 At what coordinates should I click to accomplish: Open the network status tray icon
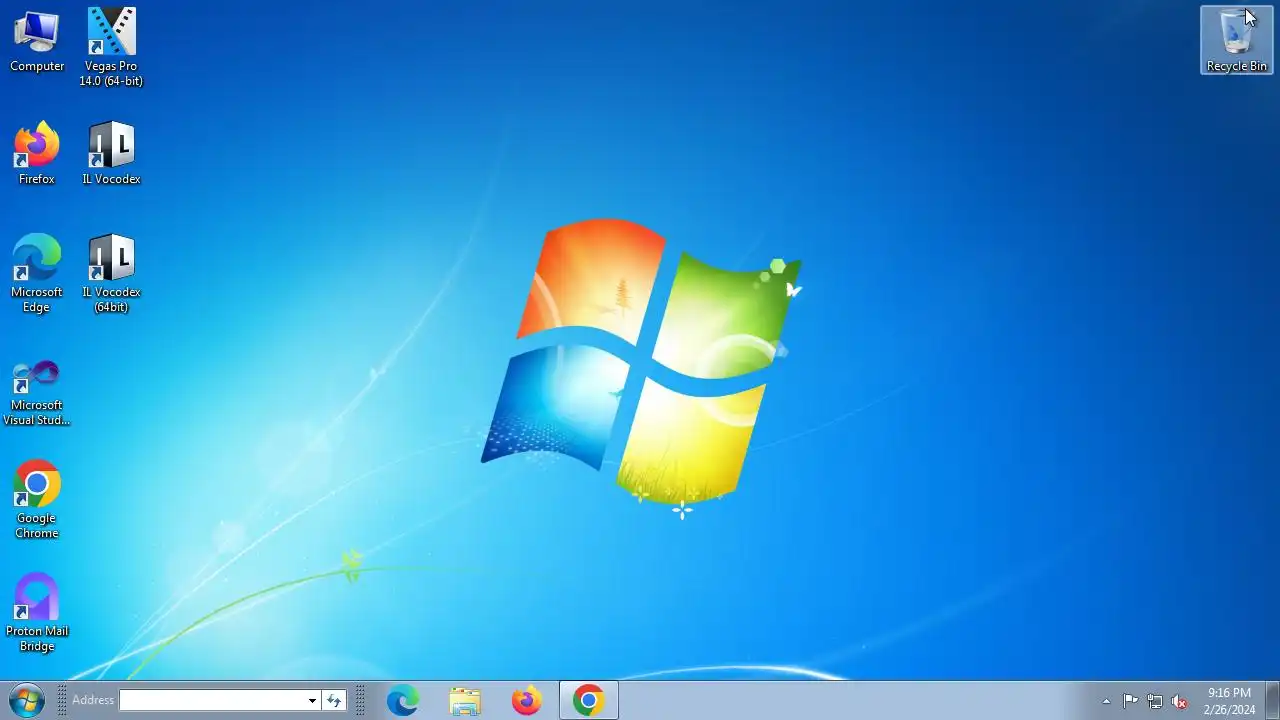(x=1155, y=701)
